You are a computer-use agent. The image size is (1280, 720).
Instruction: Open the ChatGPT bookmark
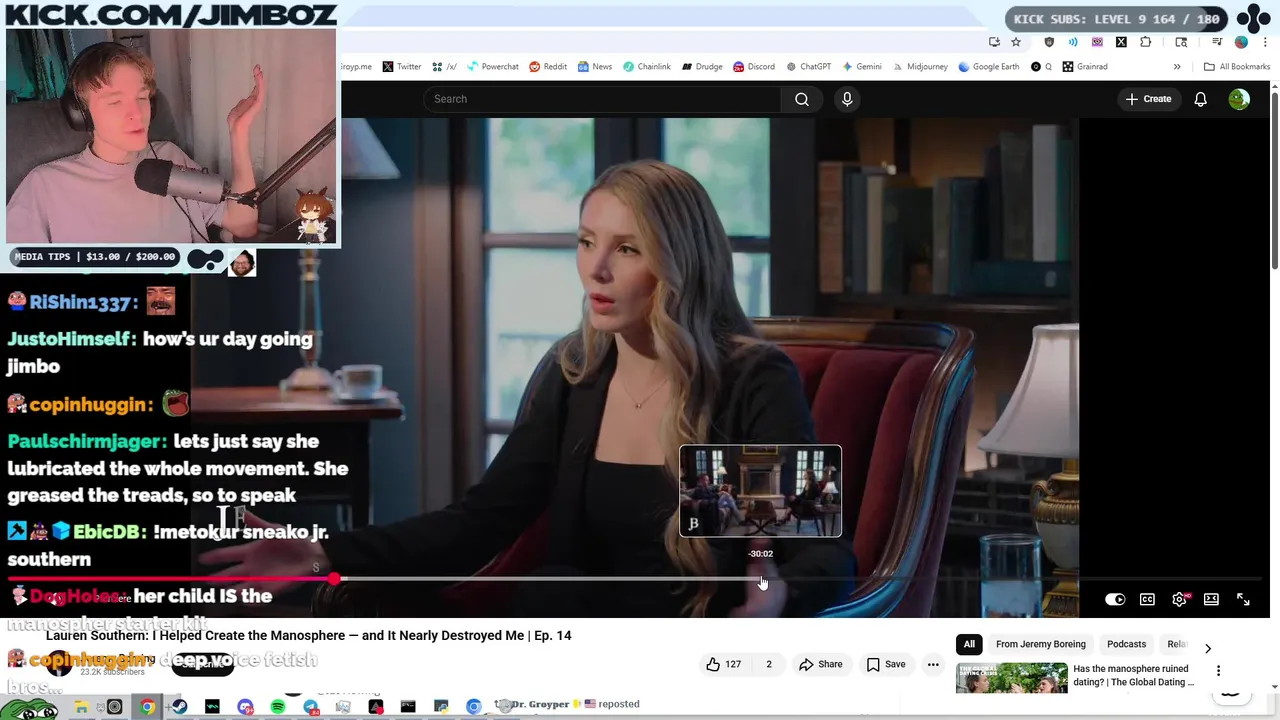click(x=808, y=67)
